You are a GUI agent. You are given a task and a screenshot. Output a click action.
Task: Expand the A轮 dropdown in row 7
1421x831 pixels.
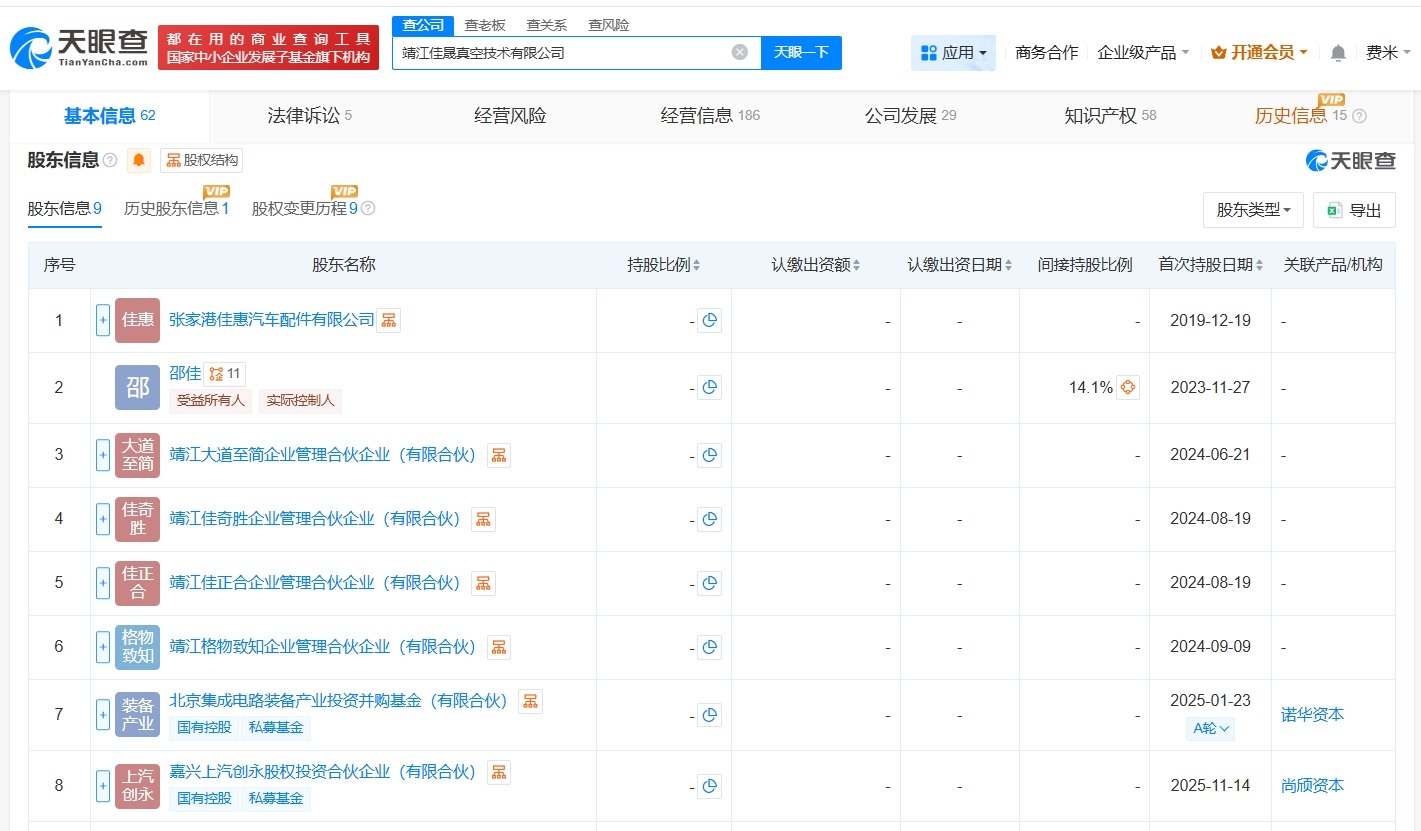[1210, 729]
